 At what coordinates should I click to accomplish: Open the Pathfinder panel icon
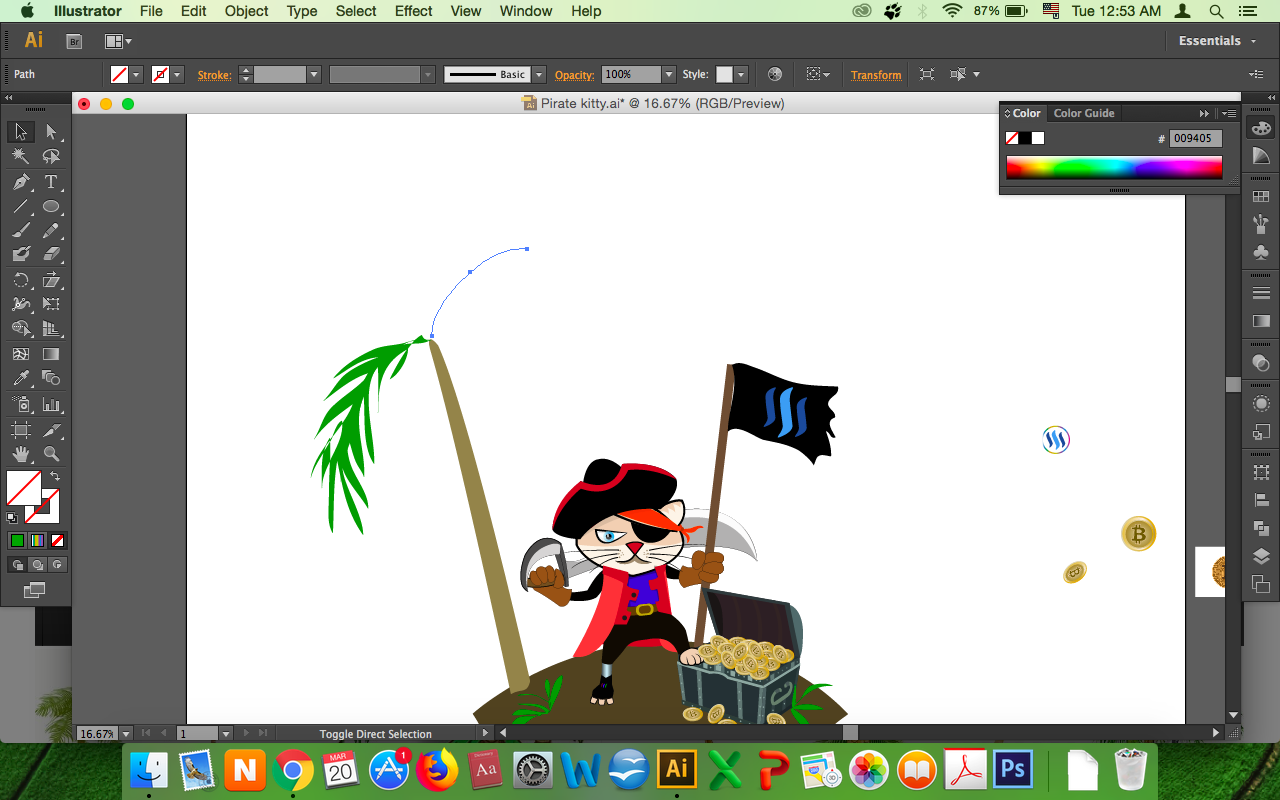[x=1261, y=528]
